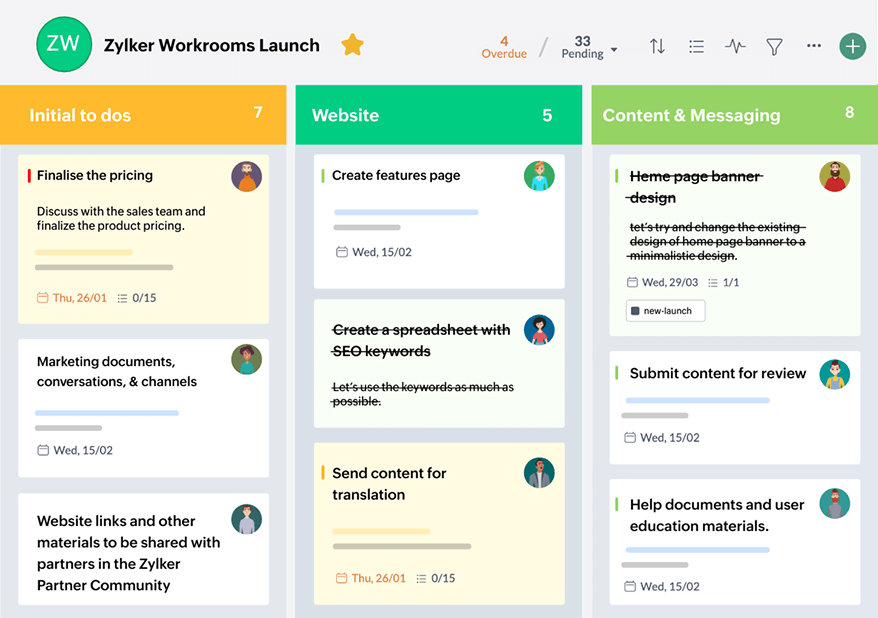Click the task count 7 in Initial to dos
878x618 pixels.
pos(258,113)
